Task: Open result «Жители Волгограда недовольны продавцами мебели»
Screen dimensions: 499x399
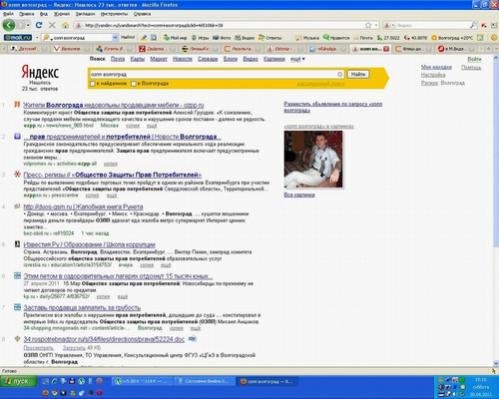Action: tap(114, 105)
